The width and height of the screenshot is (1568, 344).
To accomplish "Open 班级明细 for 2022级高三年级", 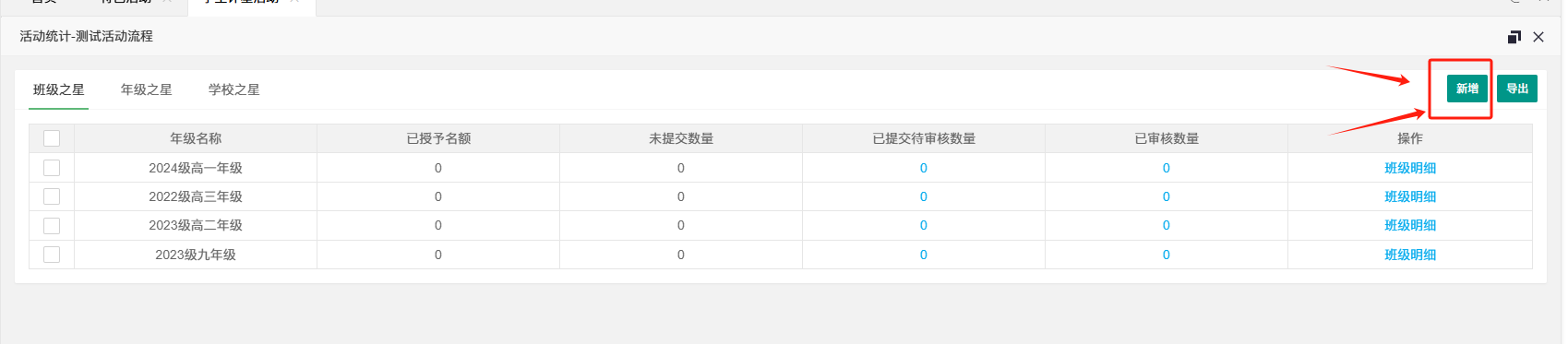I will (1410, 196).
